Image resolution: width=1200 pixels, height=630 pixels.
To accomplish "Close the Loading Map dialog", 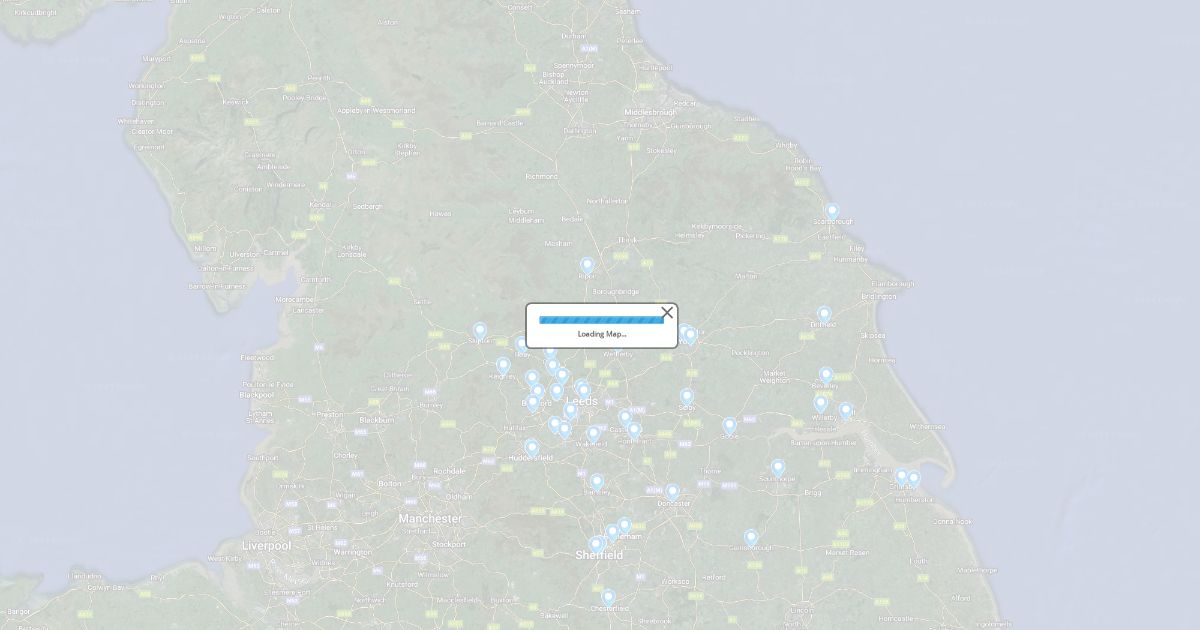I will [x=667, y=313].
